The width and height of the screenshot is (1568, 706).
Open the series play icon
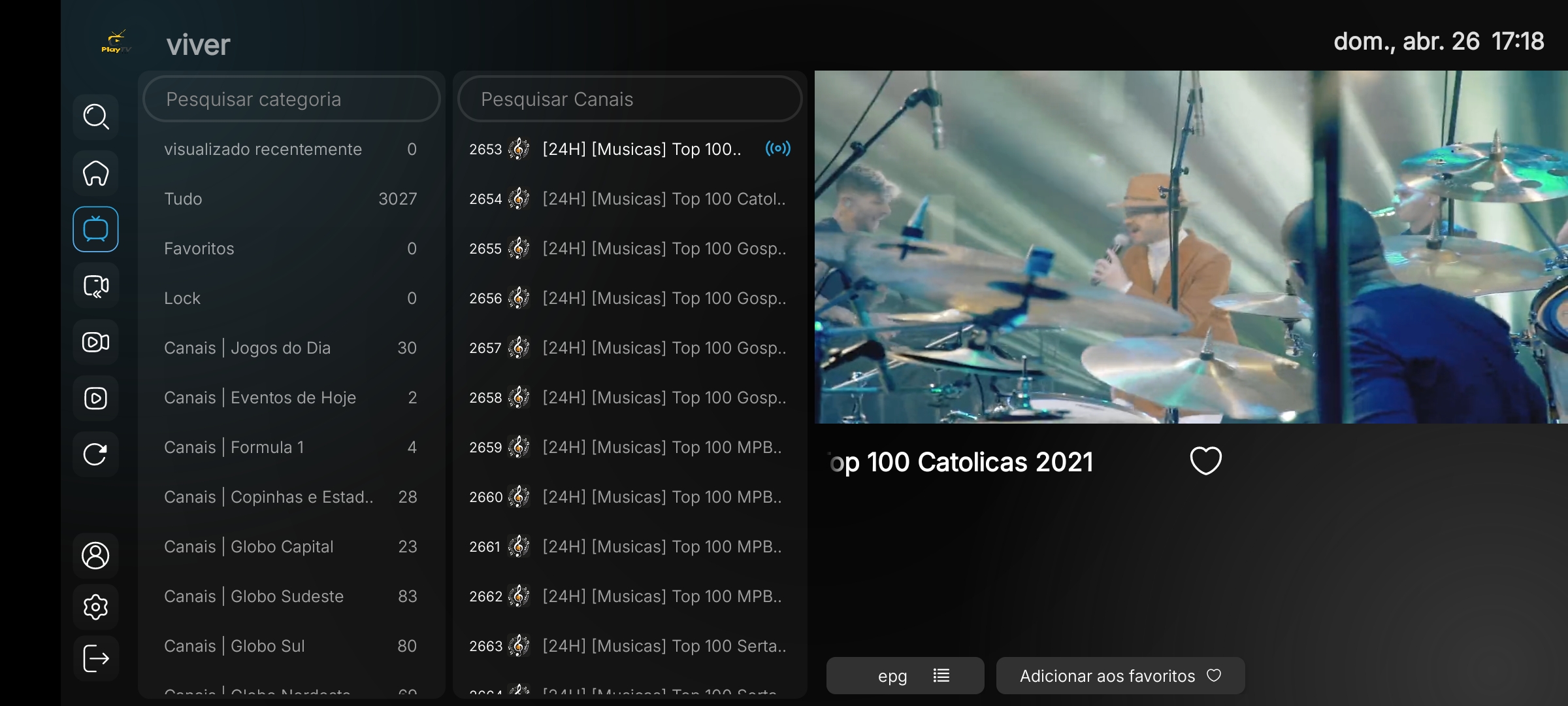pos(95,398)
